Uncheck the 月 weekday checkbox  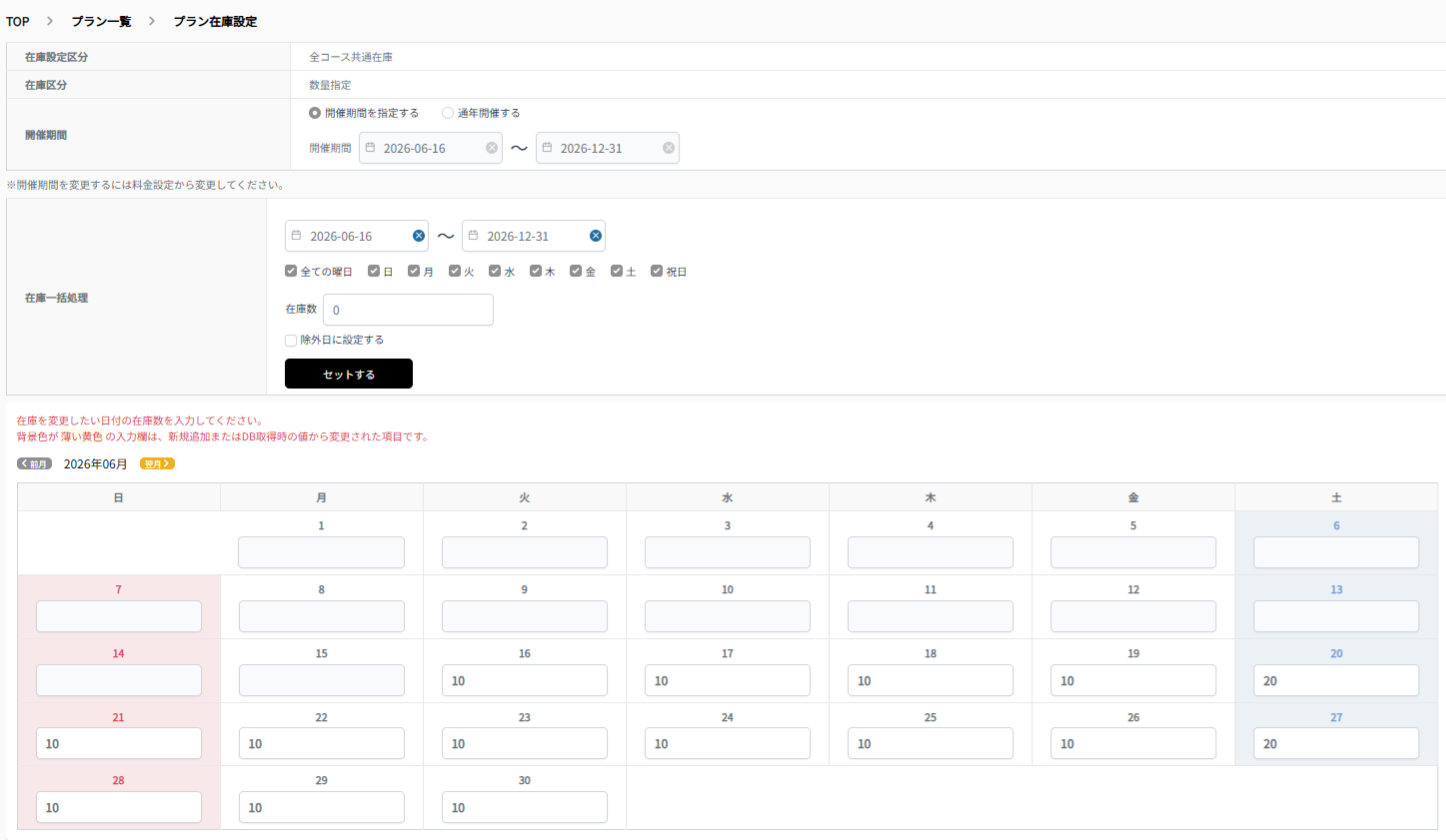pyautogui.click(x=414, y=271)
